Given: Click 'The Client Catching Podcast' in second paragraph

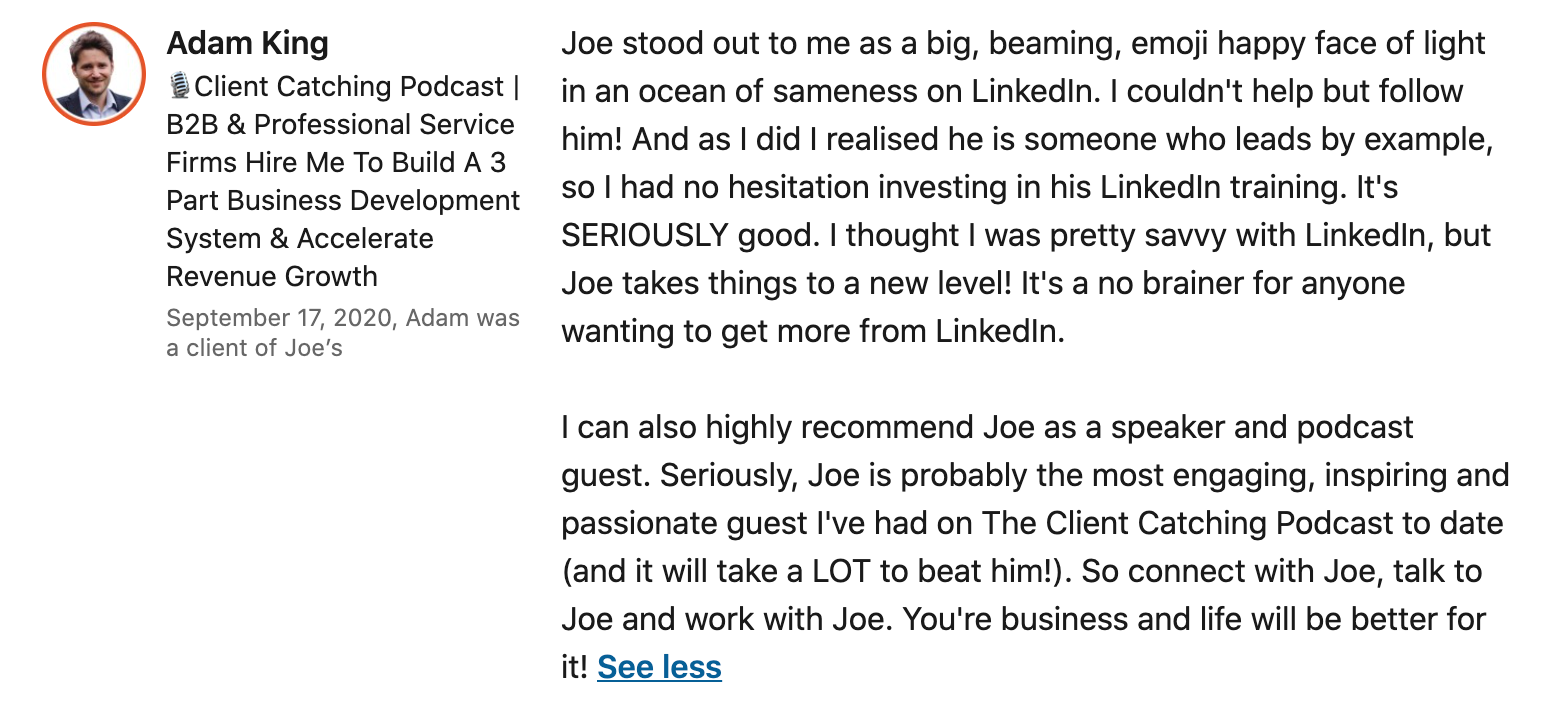Looking at the screenshot, I should (x=1187, y=524).
